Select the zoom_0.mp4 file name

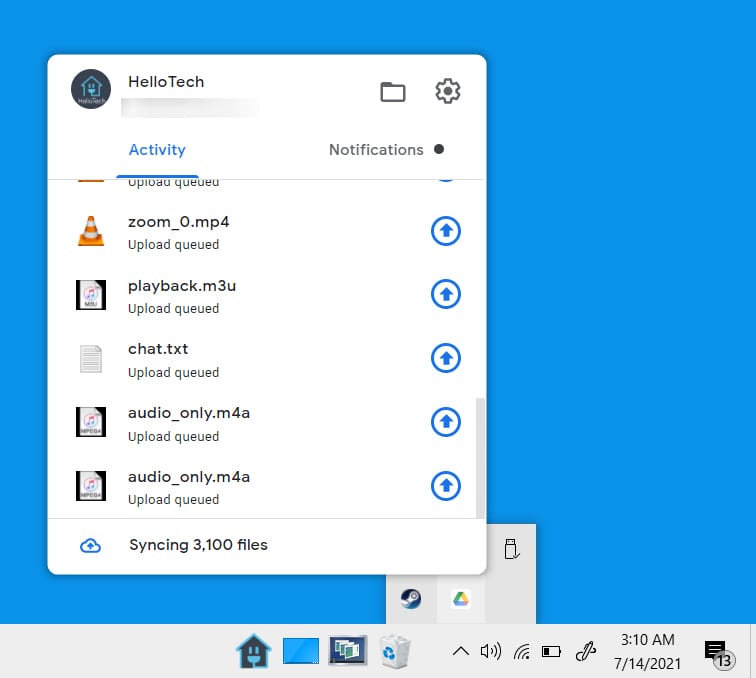pos(178,222)
